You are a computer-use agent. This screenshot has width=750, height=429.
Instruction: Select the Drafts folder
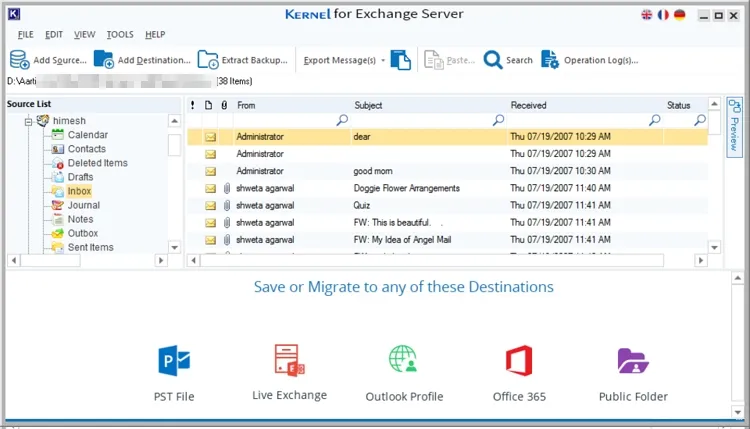[80, 177]
